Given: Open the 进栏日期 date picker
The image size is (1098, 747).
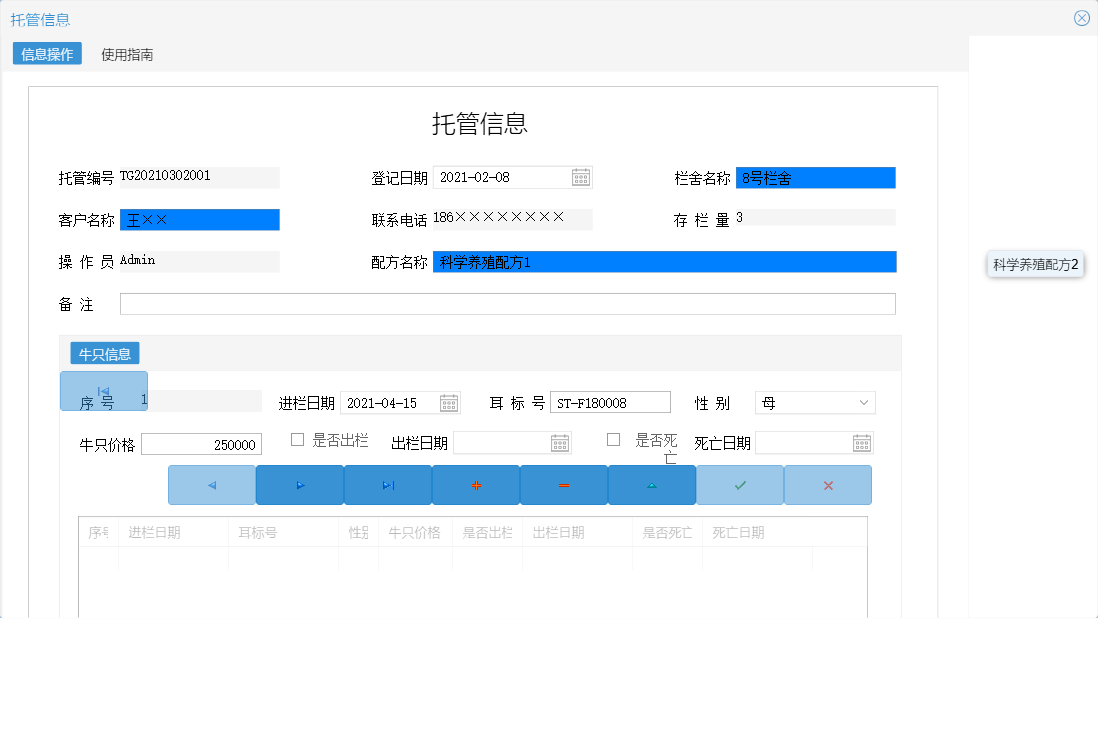Looking at the screenshot, I should pyautogui.click(x=449, y=403).
